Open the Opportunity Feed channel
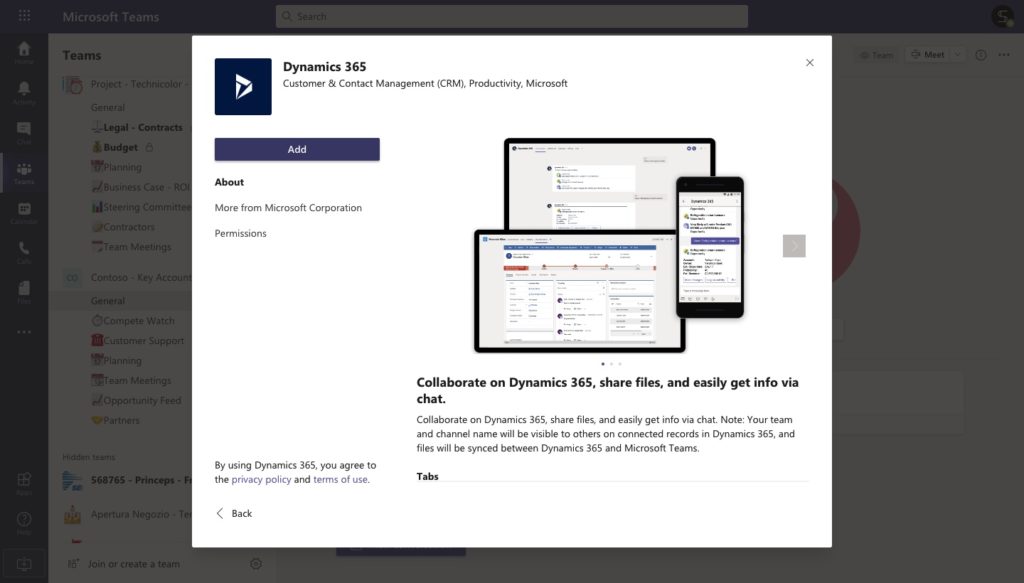 click(x=136, y=401)
